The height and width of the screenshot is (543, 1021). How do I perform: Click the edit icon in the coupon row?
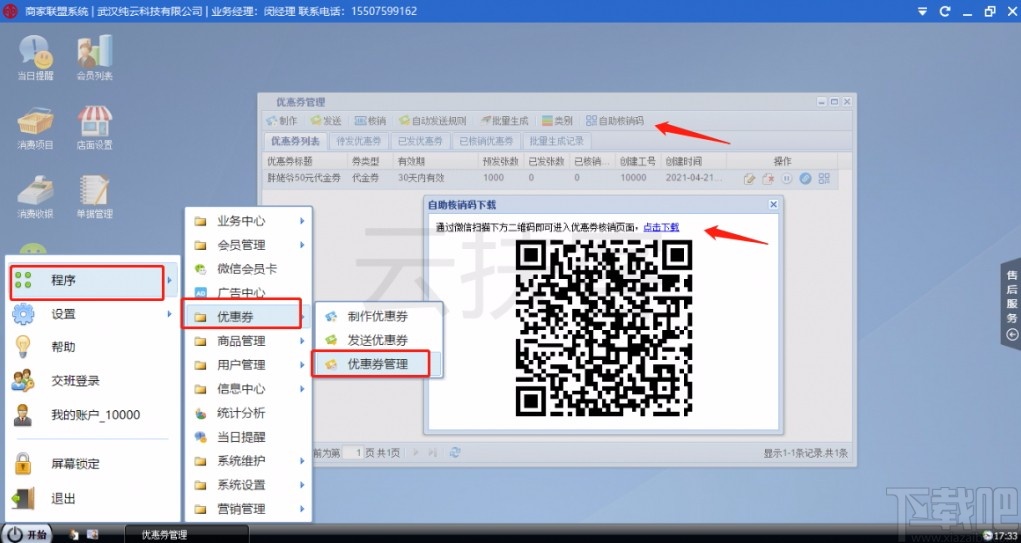coord(749,178)
